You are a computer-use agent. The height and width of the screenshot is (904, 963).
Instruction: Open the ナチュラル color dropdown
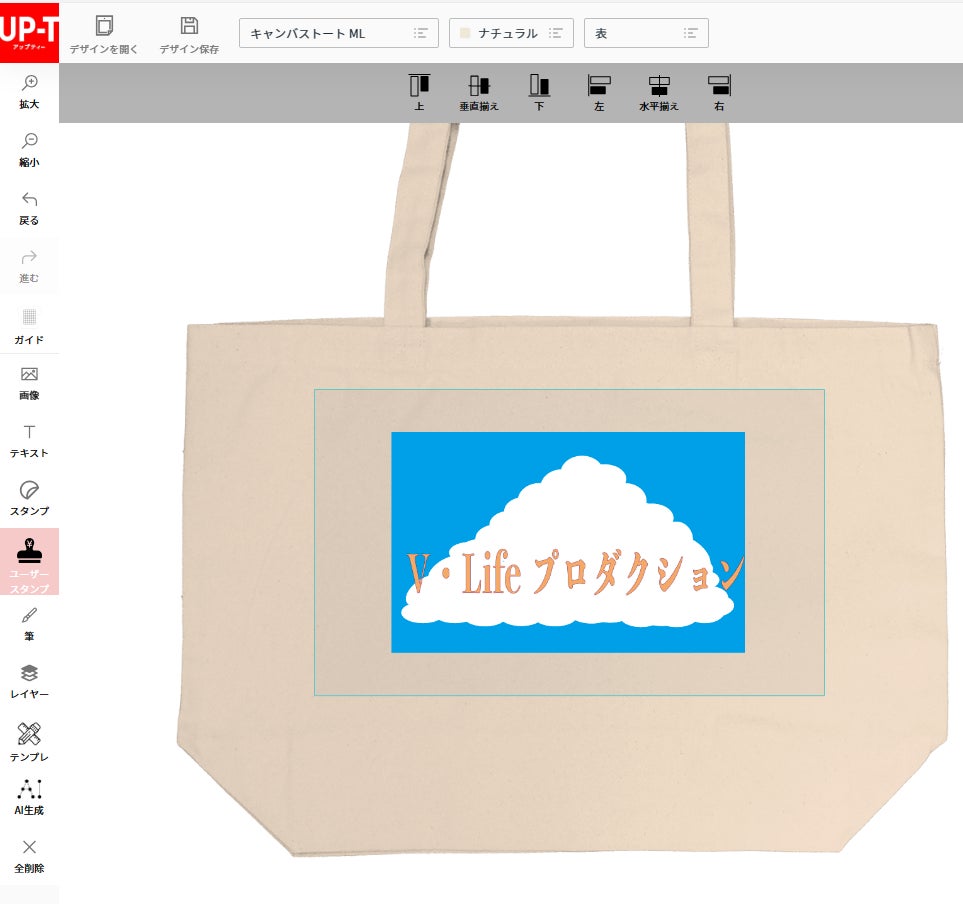[x=511, y=33]
